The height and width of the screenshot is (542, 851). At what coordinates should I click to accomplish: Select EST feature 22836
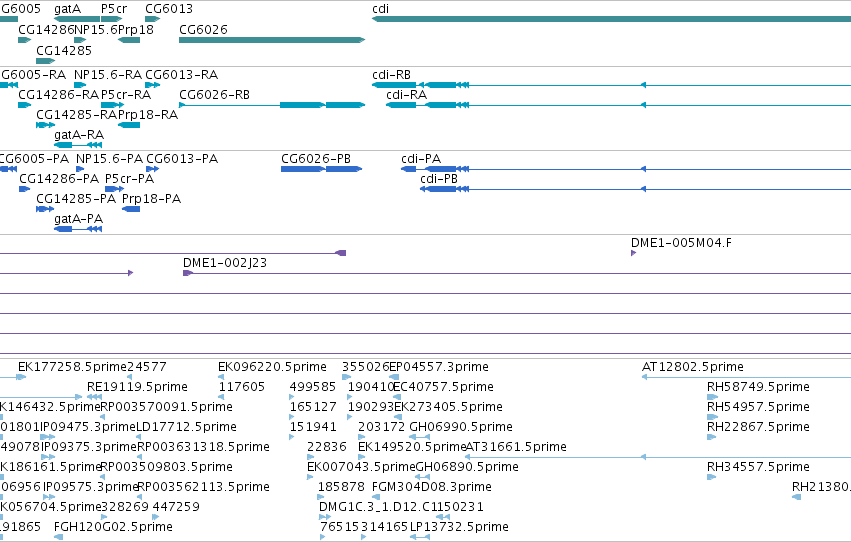[310, 457]
